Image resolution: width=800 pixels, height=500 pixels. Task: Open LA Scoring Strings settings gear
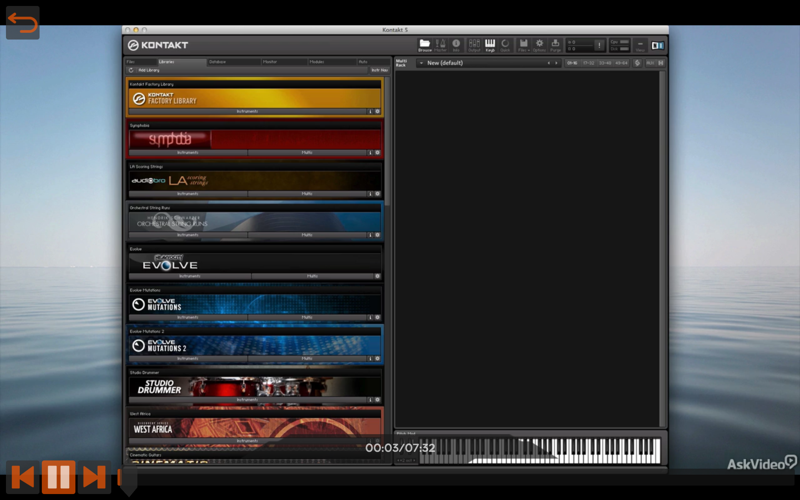[378, 194]
